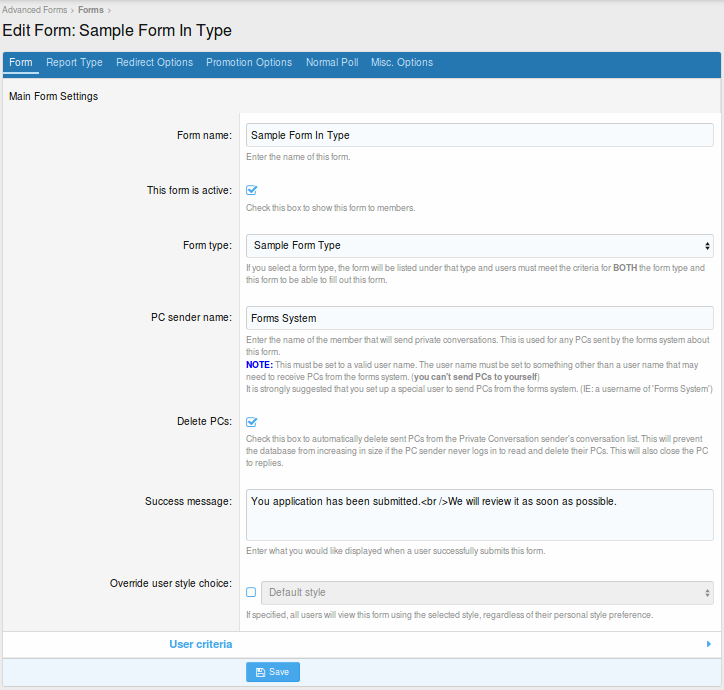Click the PC sender name field
The width and height of the screenshot is (724, 690).
tap(479, 318)
